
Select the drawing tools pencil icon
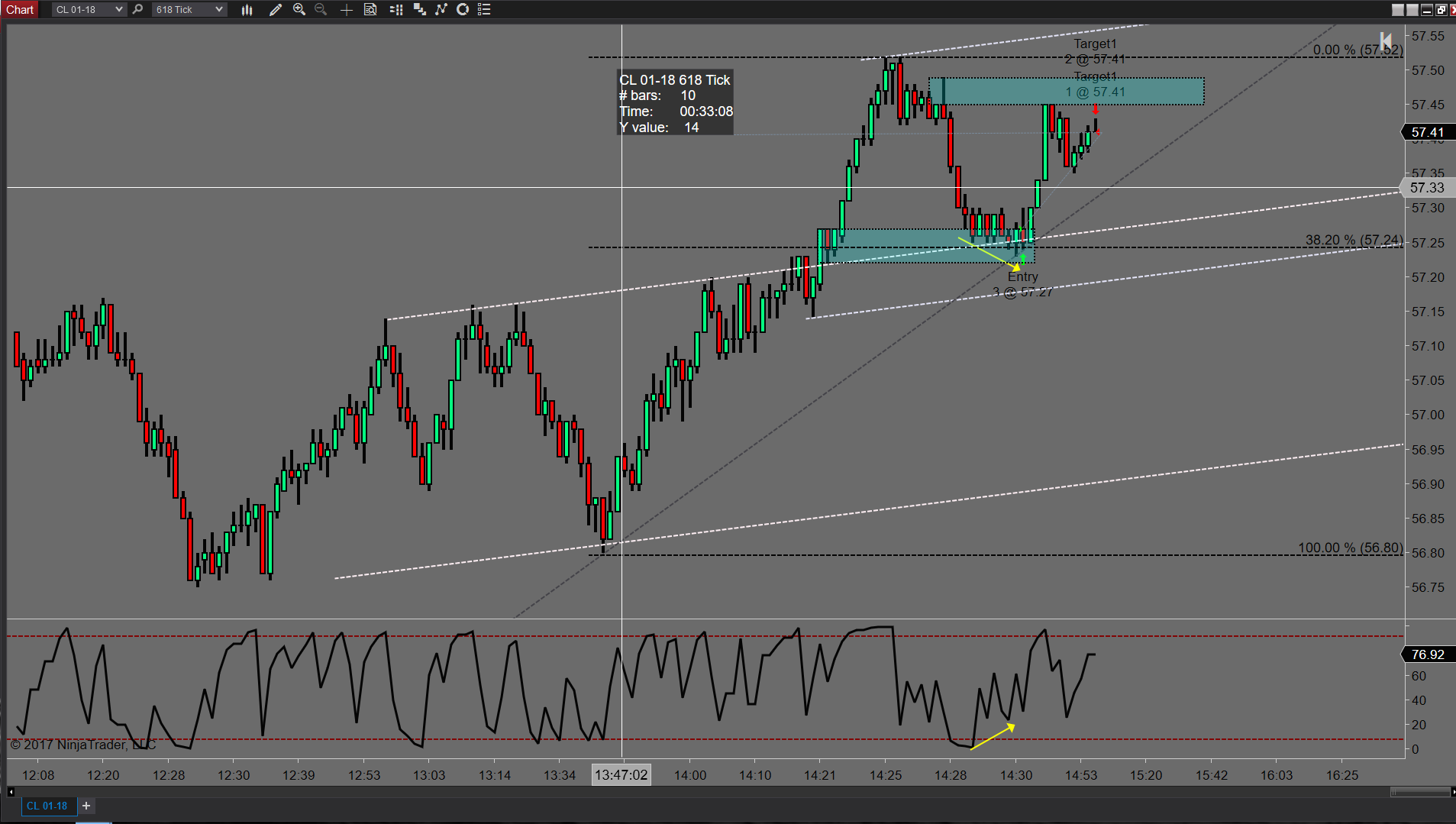point(276,9)
